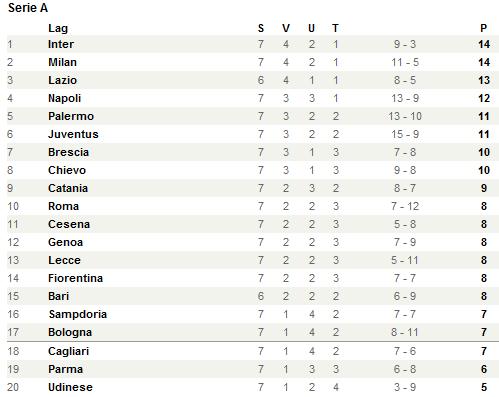499x397 pixels.
Task: Click the Serie A title
Action: click(28, 8)
